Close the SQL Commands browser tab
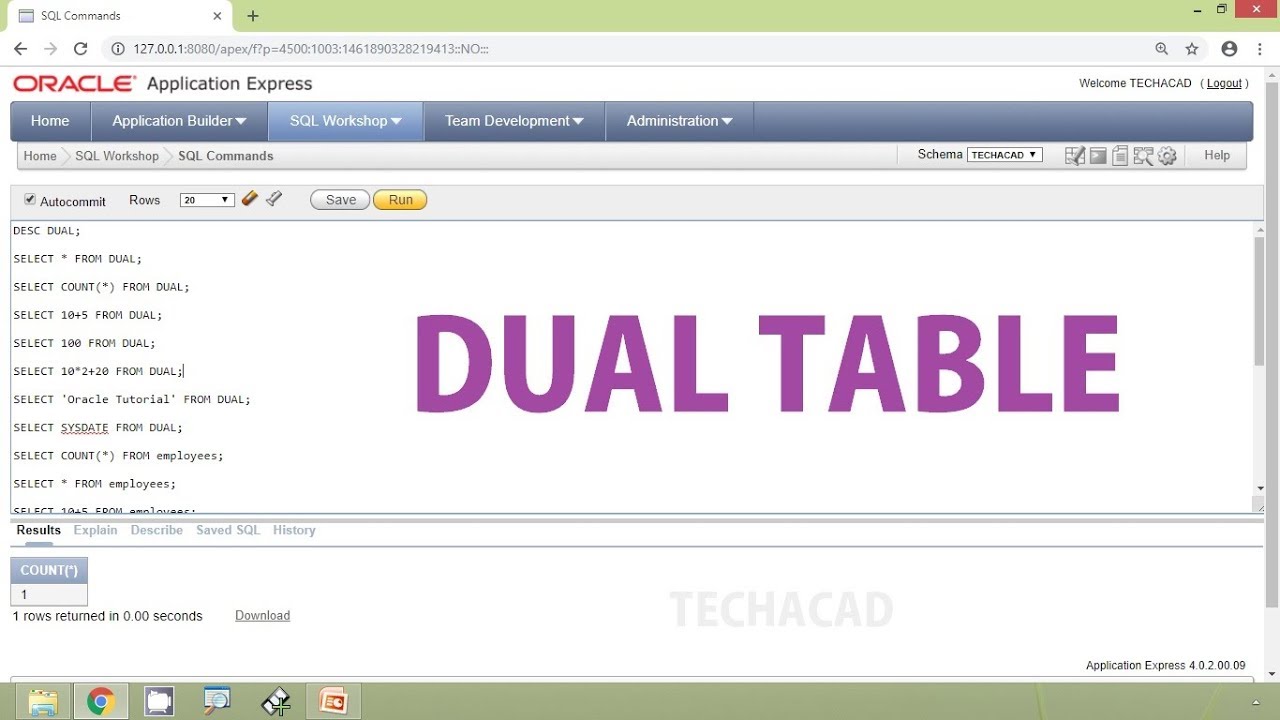Screen dimensions: 1280x720 pos(217,16)
